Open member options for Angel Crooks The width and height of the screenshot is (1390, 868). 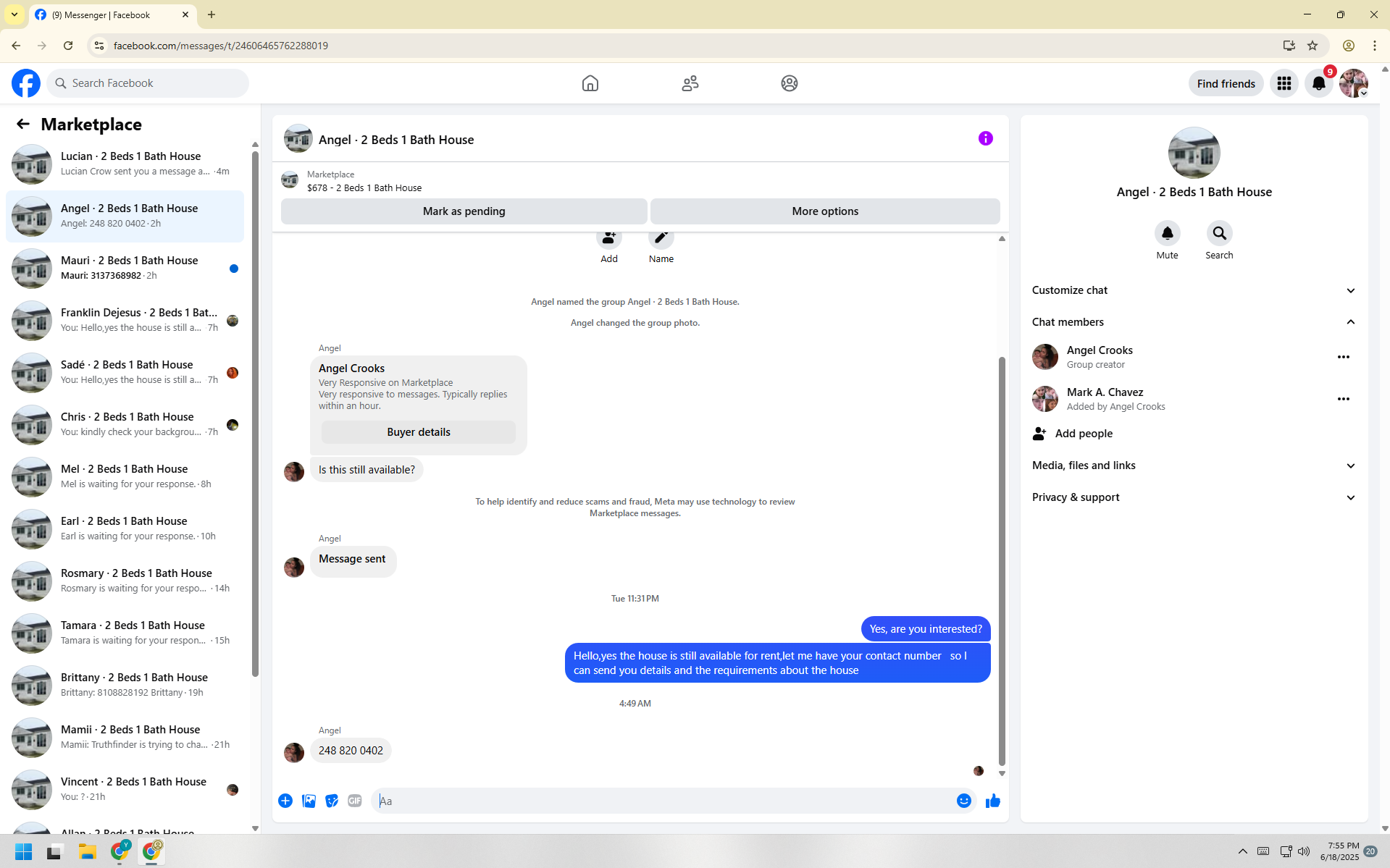tap(1344, 357)
